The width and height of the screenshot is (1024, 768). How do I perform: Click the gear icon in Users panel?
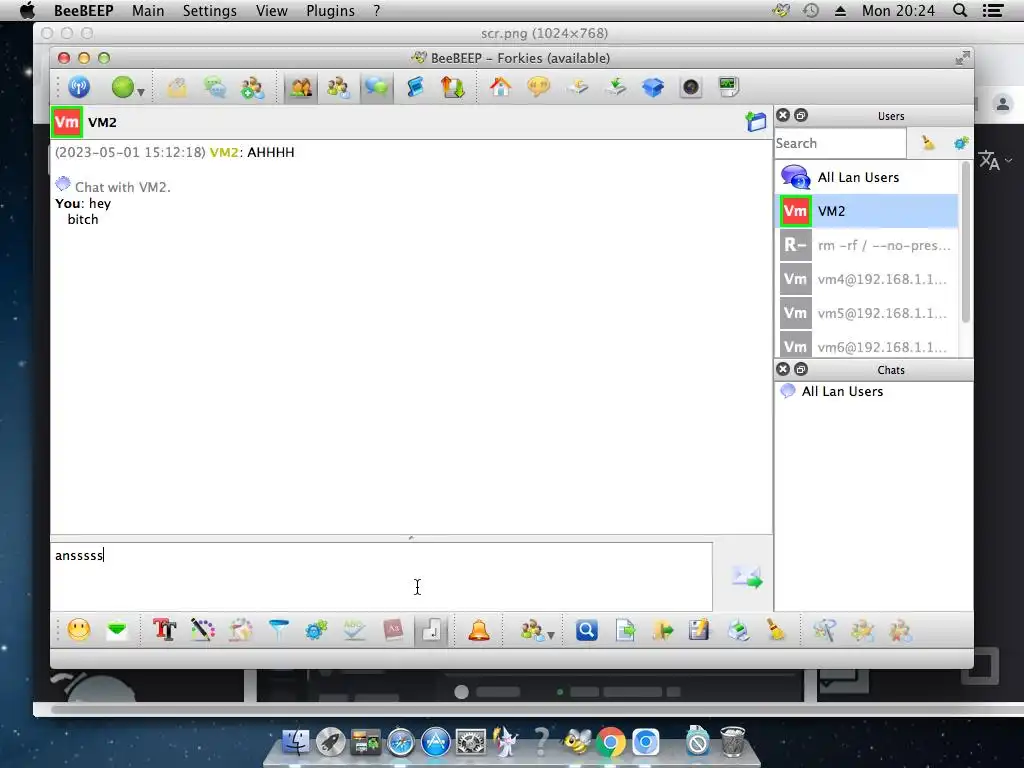click(961, 143)
